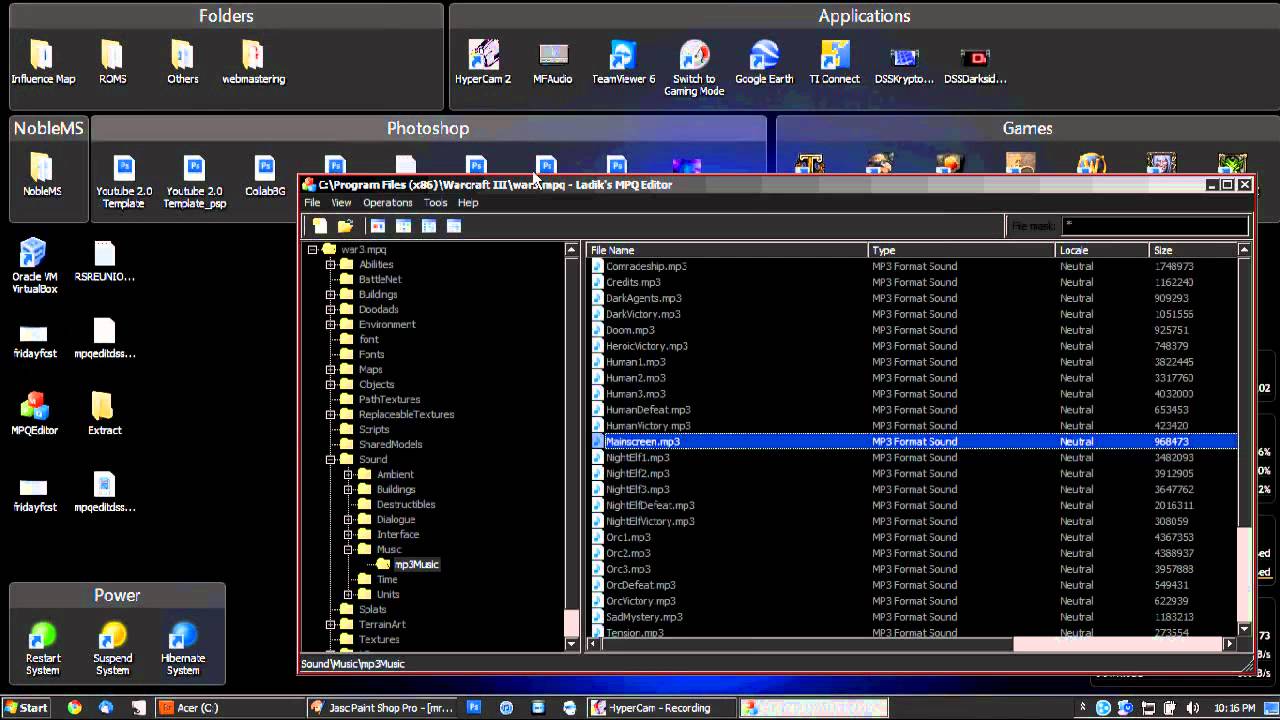
Task: Open the Tools menu
Action: point(435,203)
